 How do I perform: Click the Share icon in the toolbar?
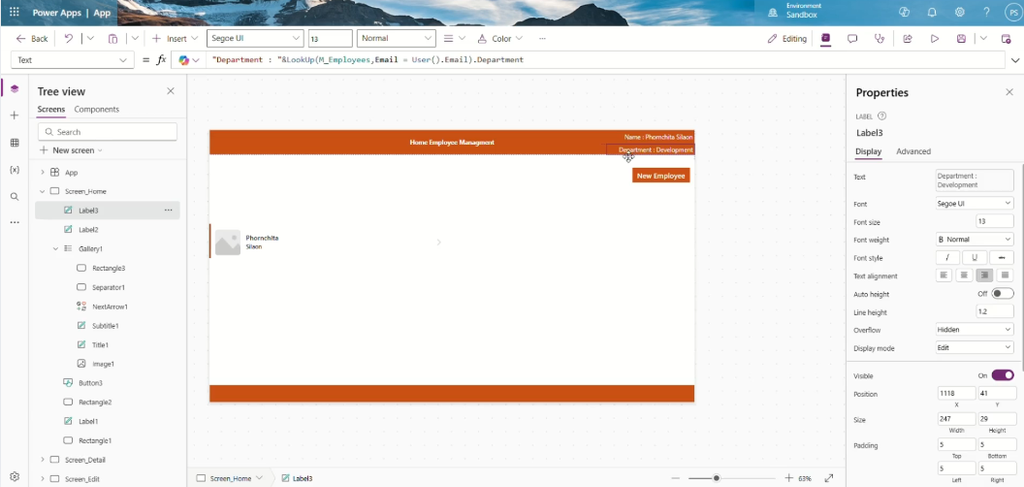coord(907,39)
